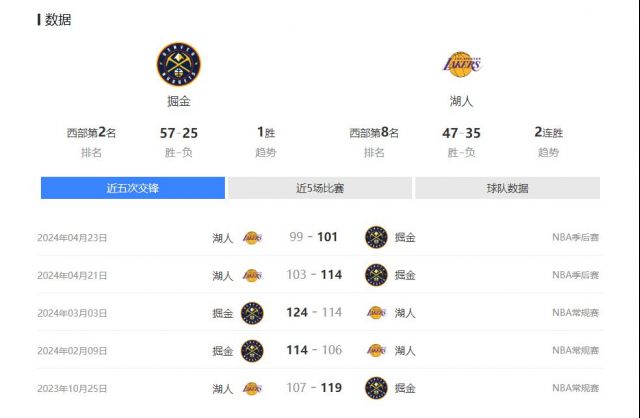Click Lakers logo in the 2023年10月25日 match row
Viewport: 640px width, 418px height.
(x=252, y=388)
